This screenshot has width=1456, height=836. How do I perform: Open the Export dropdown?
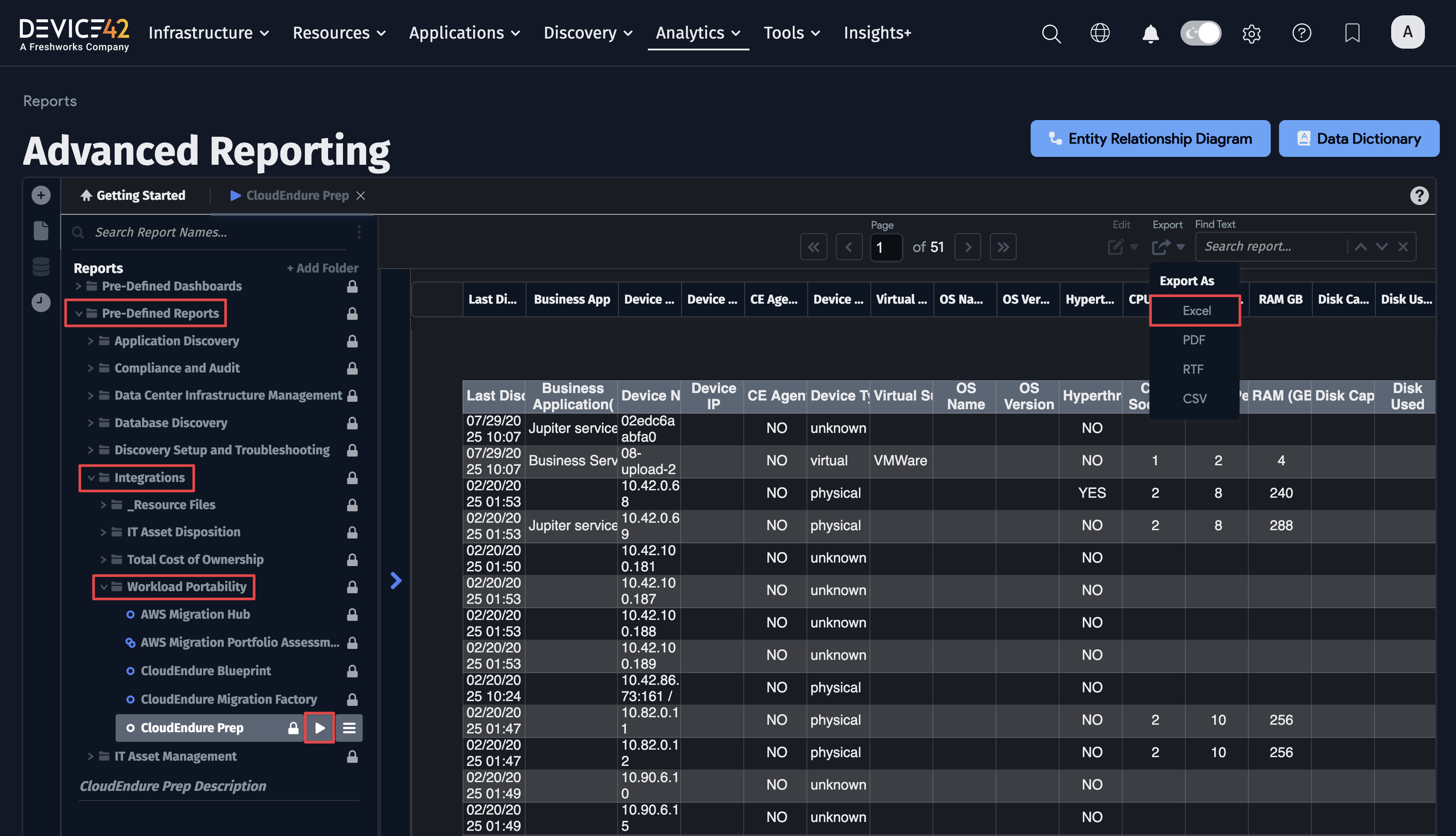(1168, 247)
